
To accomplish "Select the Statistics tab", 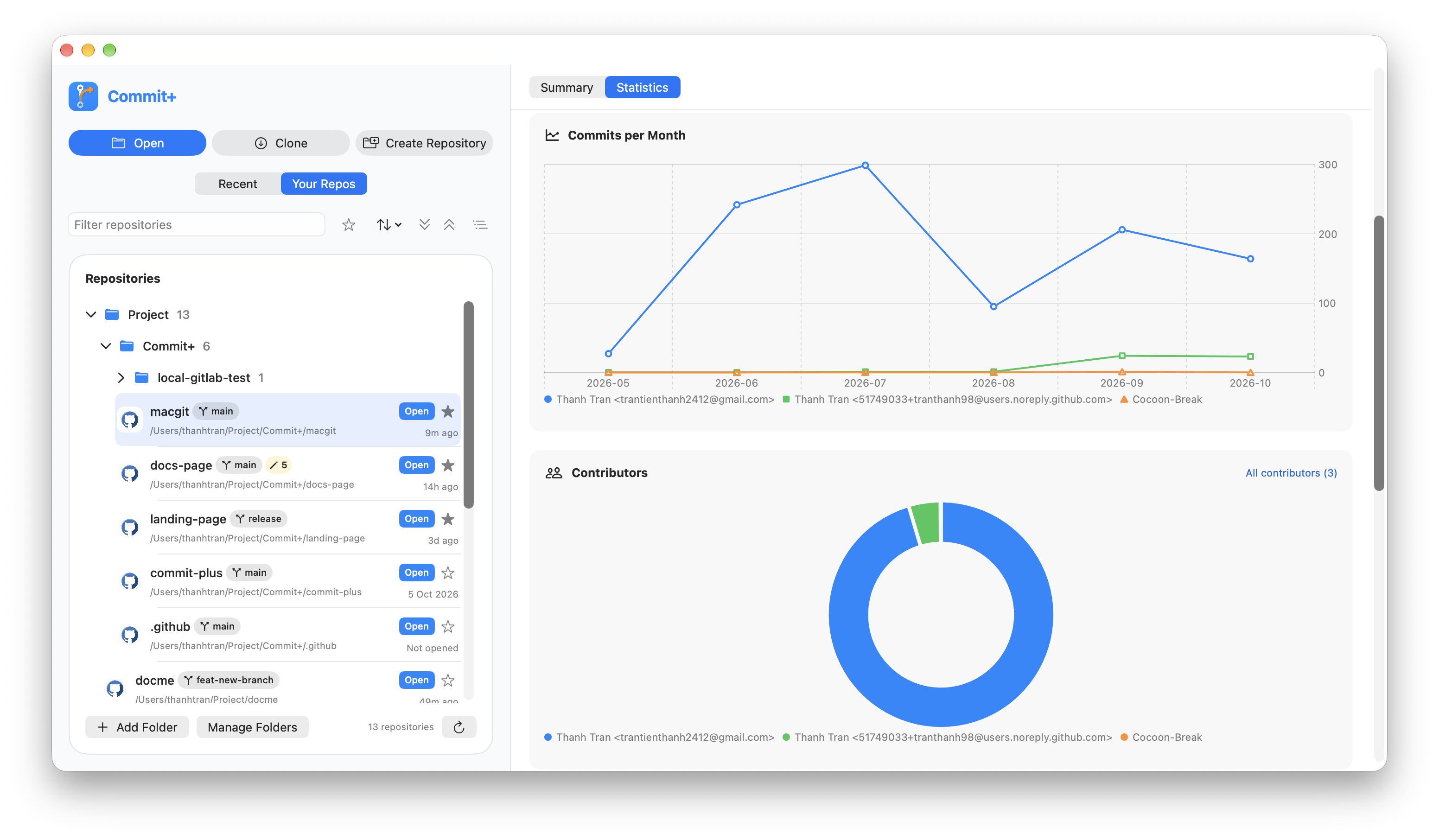I will point(643,87).
